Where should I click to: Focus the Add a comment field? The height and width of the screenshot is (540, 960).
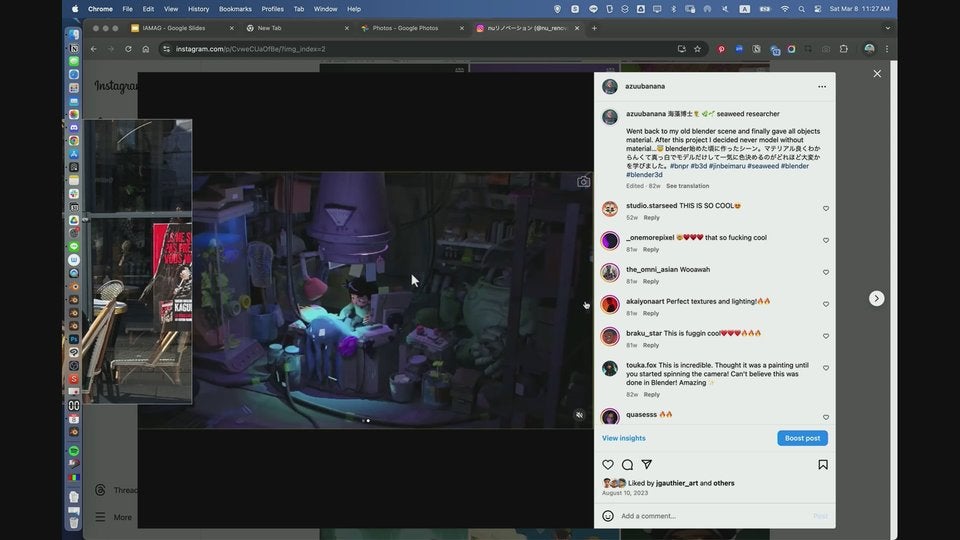point(714,516)
